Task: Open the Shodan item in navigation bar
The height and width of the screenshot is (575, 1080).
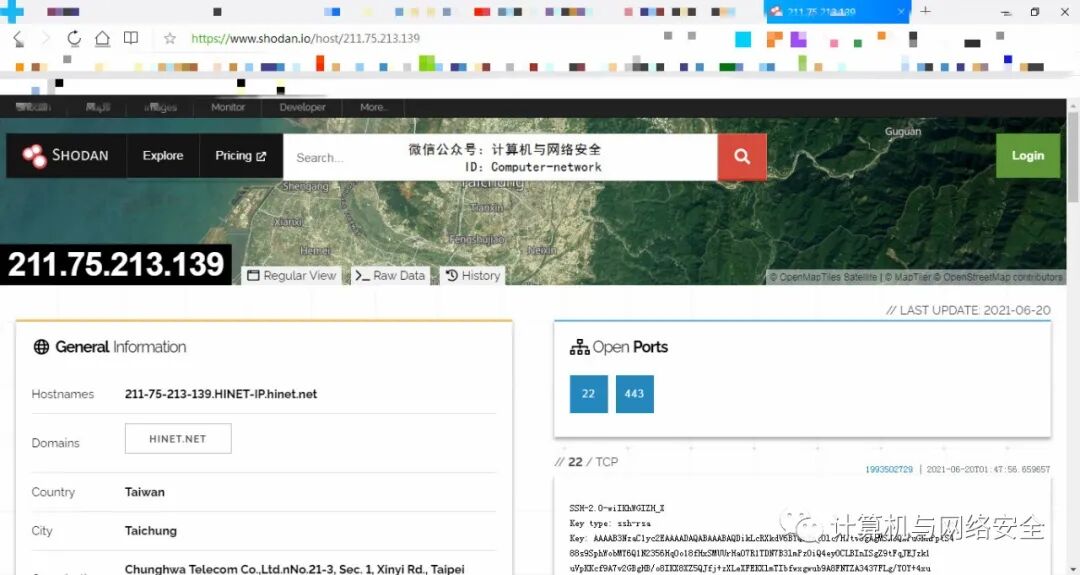Action: click(x=33, y=107)
